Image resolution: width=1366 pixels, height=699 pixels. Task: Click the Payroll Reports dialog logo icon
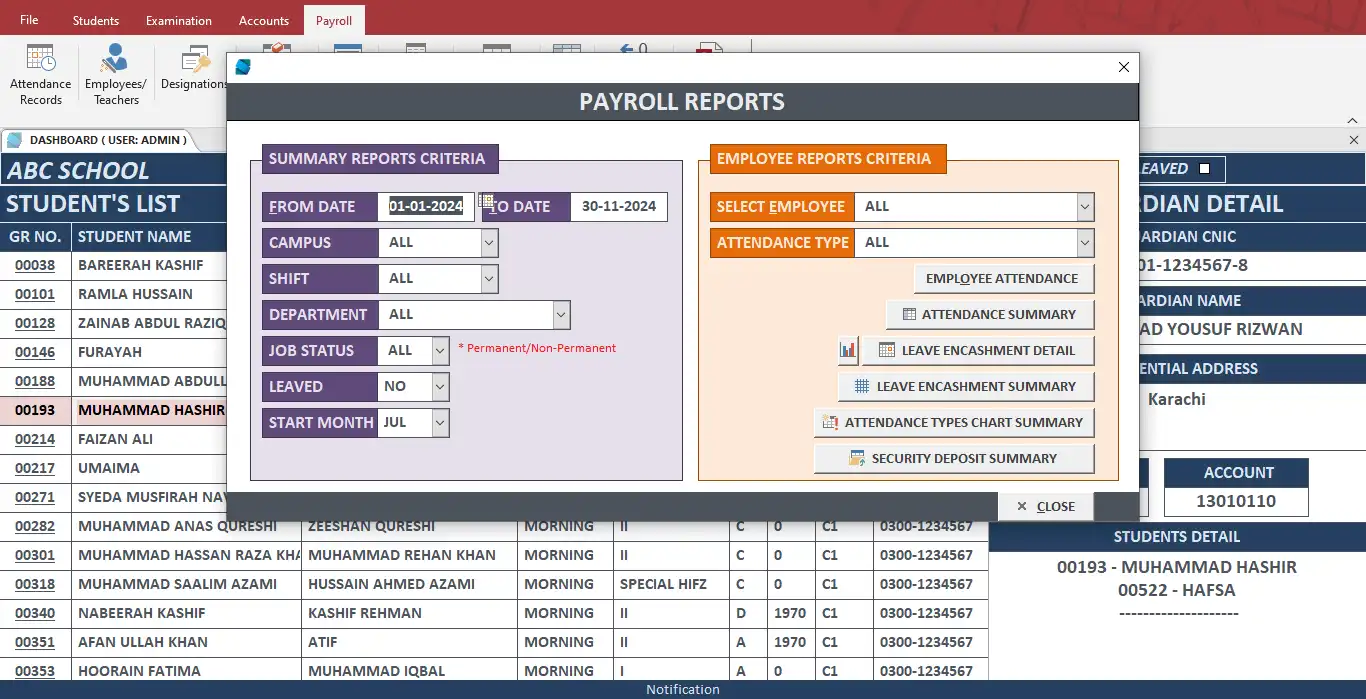point(243,67)
